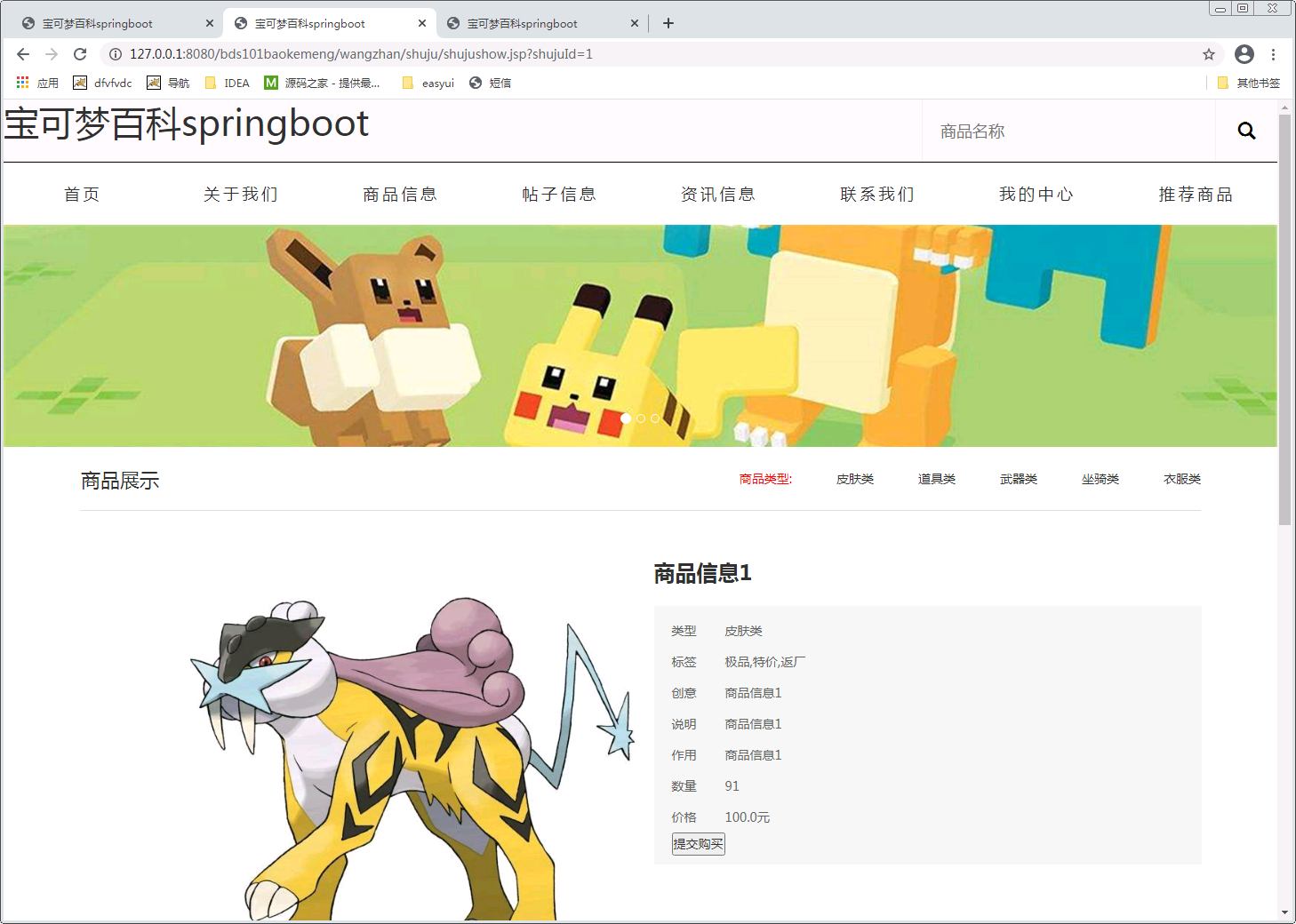Select the second carousel dot
Viewport: 1296px width, 924px height.
[641, 418]
